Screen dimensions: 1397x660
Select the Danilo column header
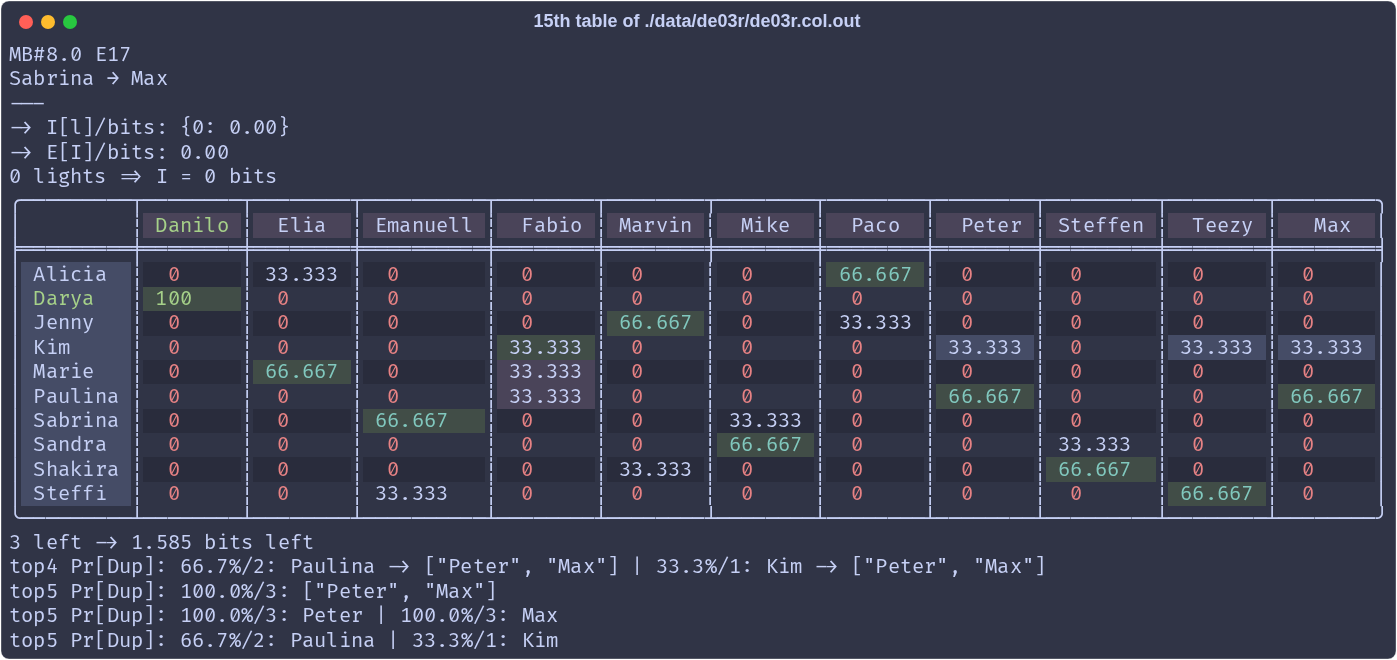click(x=192, y=226)
